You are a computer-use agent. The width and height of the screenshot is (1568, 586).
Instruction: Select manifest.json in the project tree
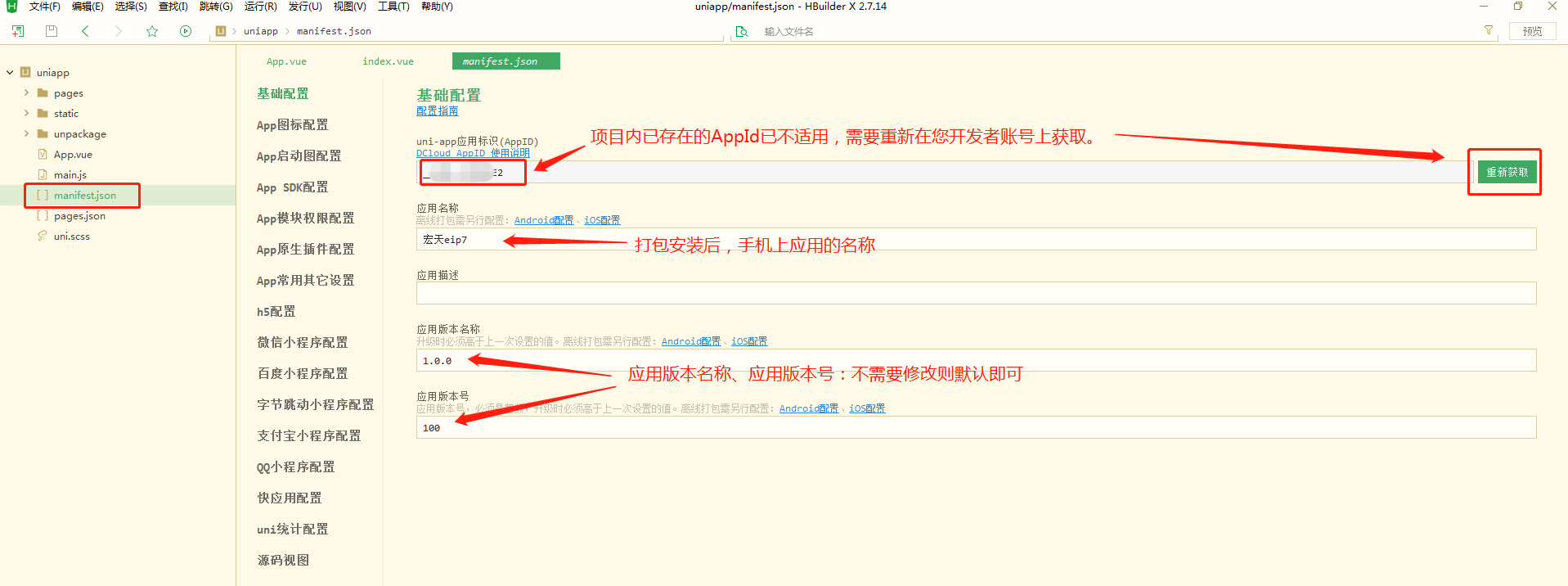coord(85,195)
